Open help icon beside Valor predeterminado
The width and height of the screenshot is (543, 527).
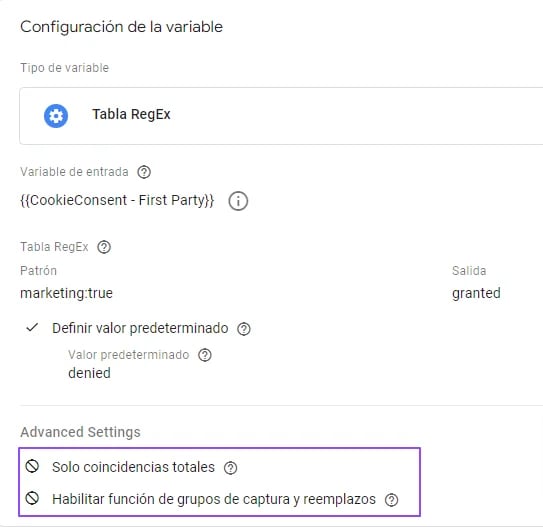click(x=205, y=355)
